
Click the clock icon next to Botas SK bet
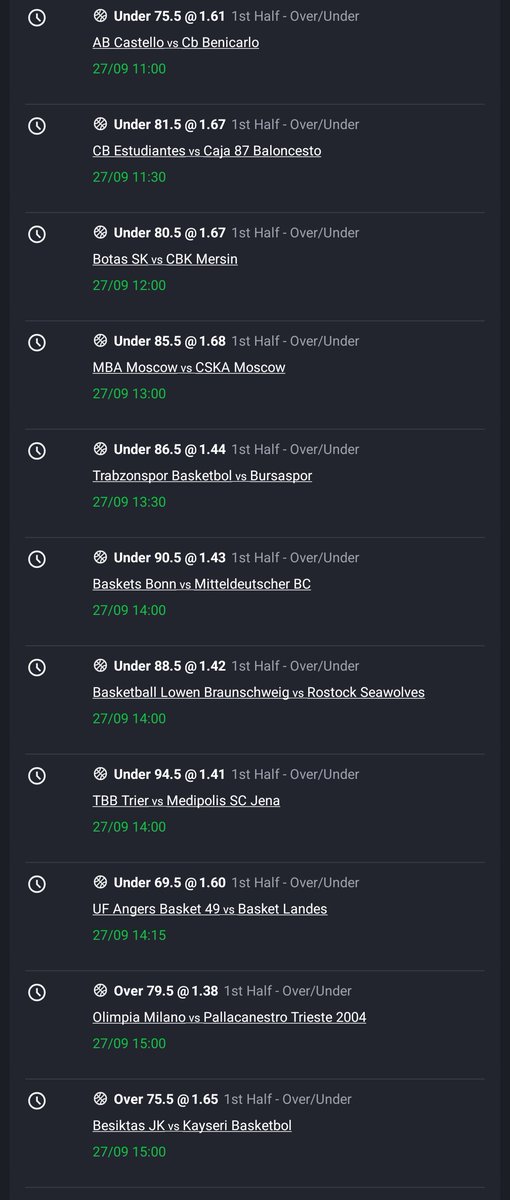coord(37,234)
